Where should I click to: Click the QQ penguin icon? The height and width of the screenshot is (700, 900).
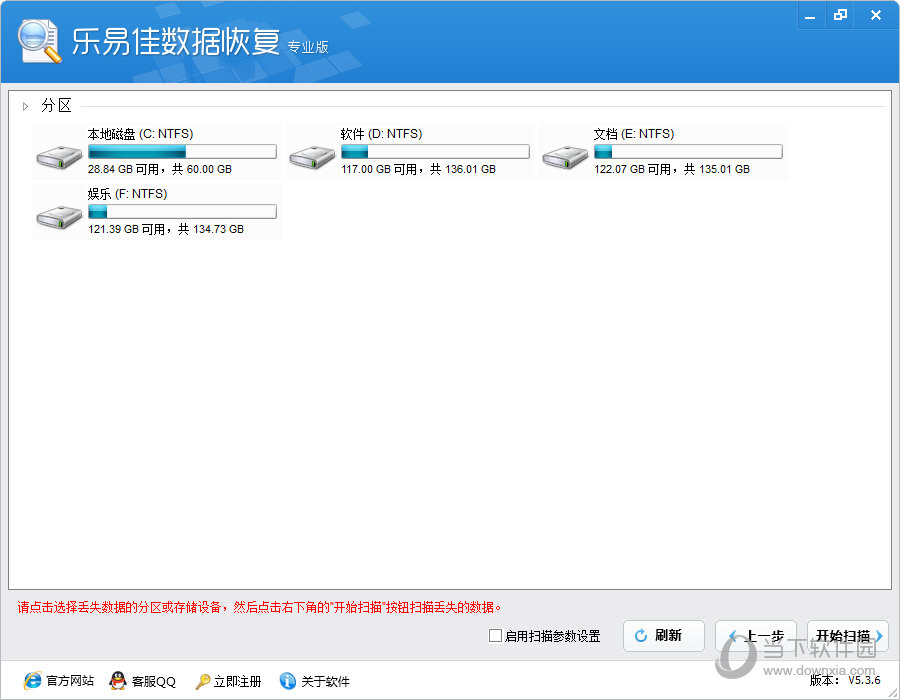tap(118, 680)
